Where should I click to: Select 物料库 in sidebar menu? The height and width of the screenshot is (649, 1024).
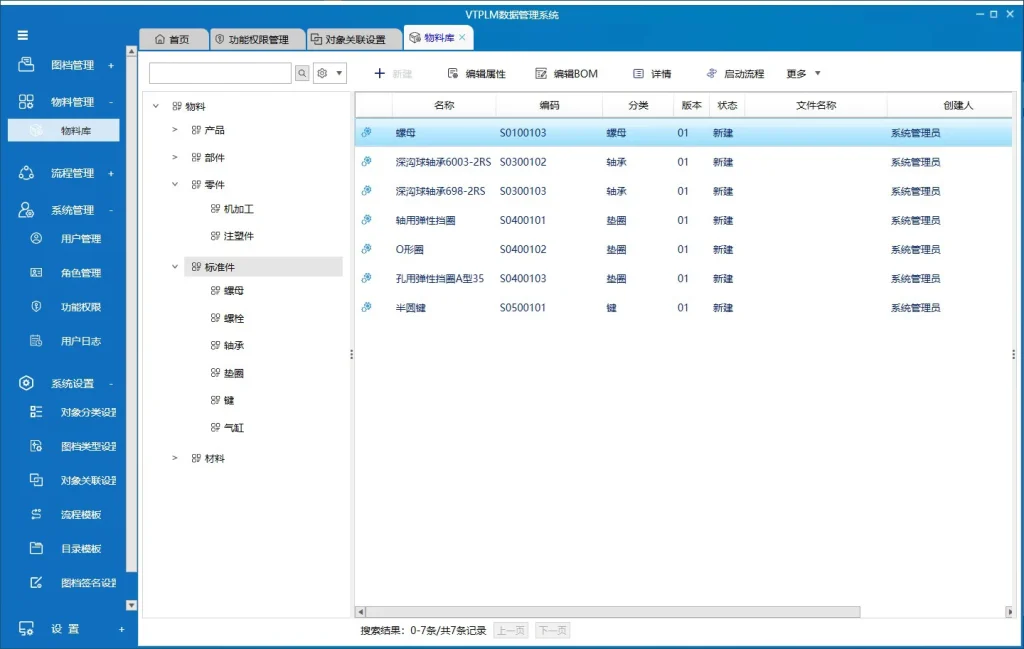[64, 131]
